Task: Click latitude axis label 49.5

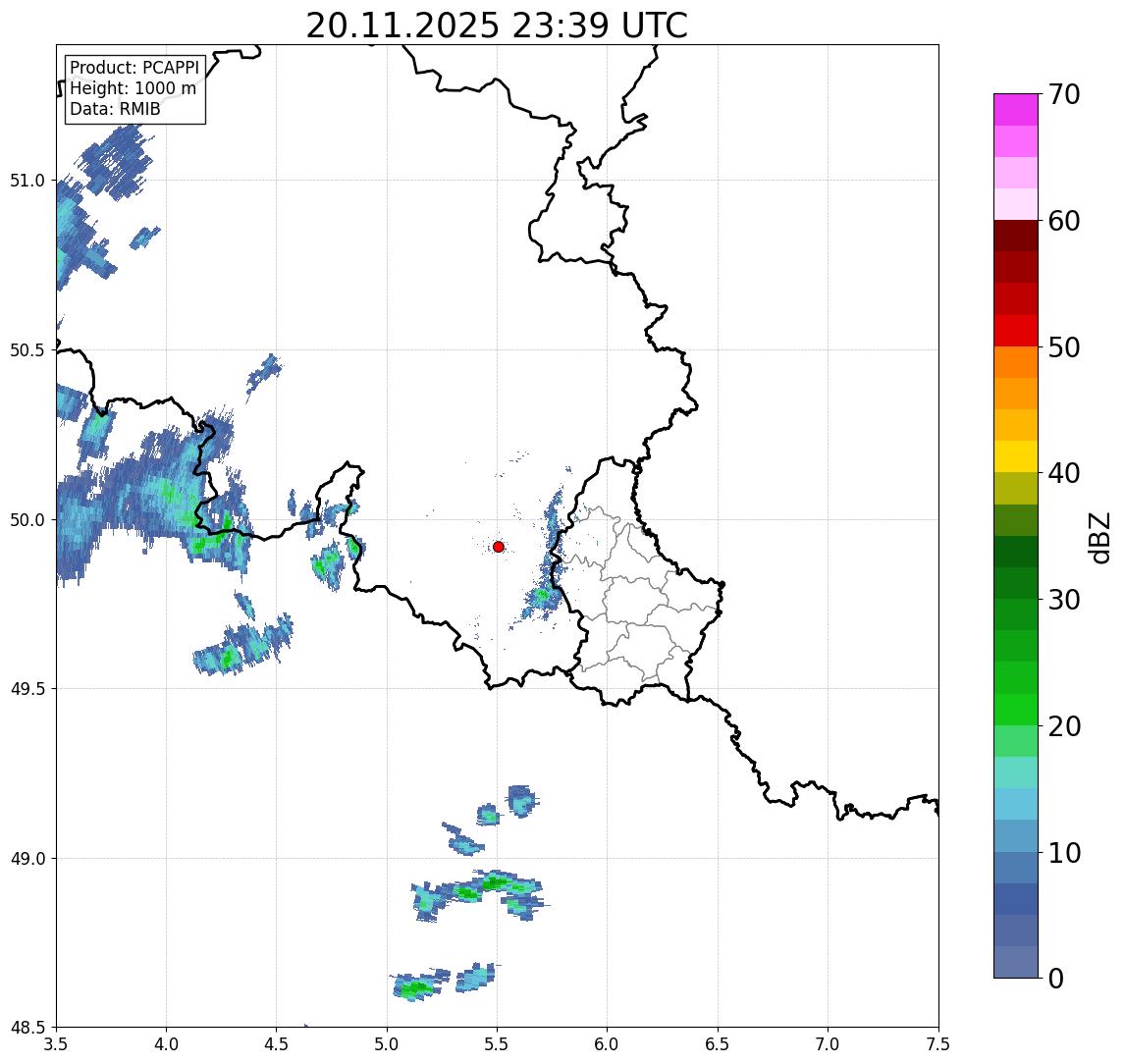Action: pyautogui.click(x=27, y=689)
